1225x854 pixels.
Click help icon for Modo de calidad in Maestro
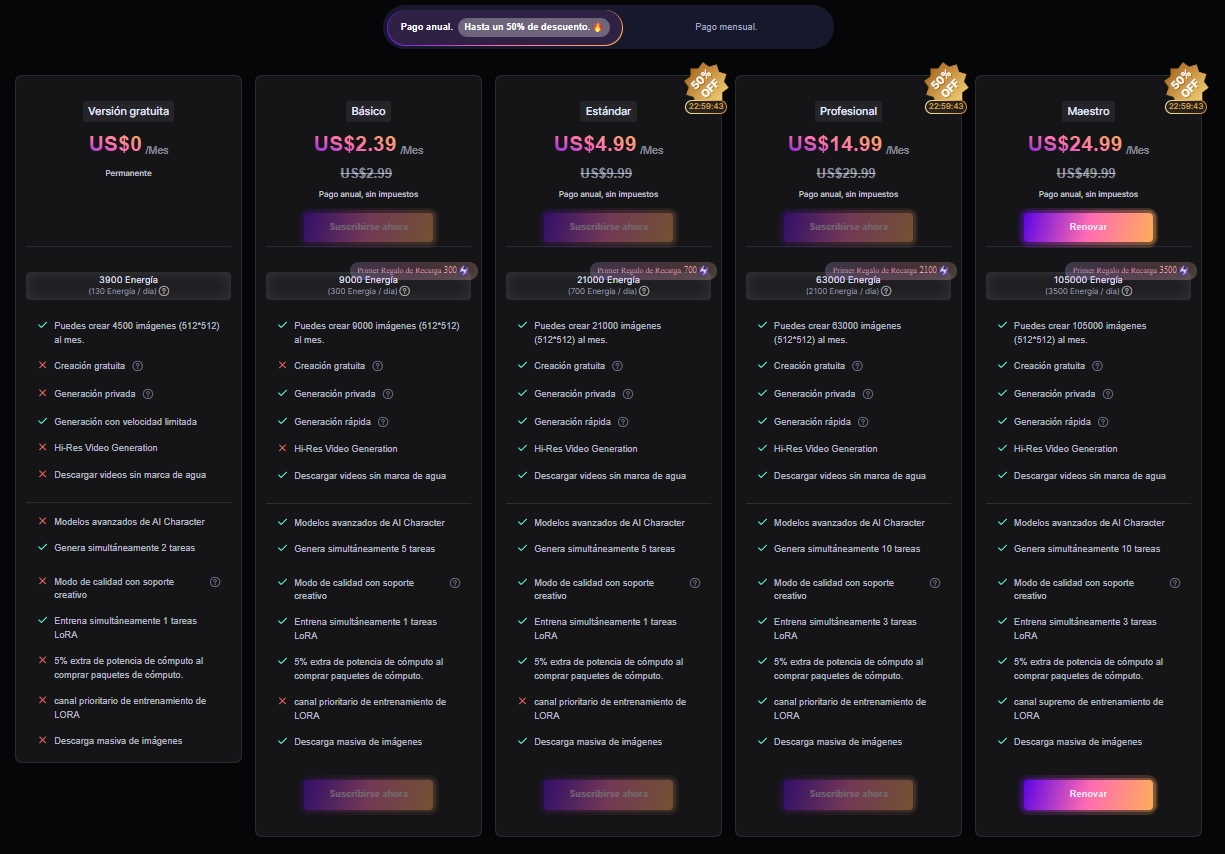pyautogui.click(x=1175, y=582)
